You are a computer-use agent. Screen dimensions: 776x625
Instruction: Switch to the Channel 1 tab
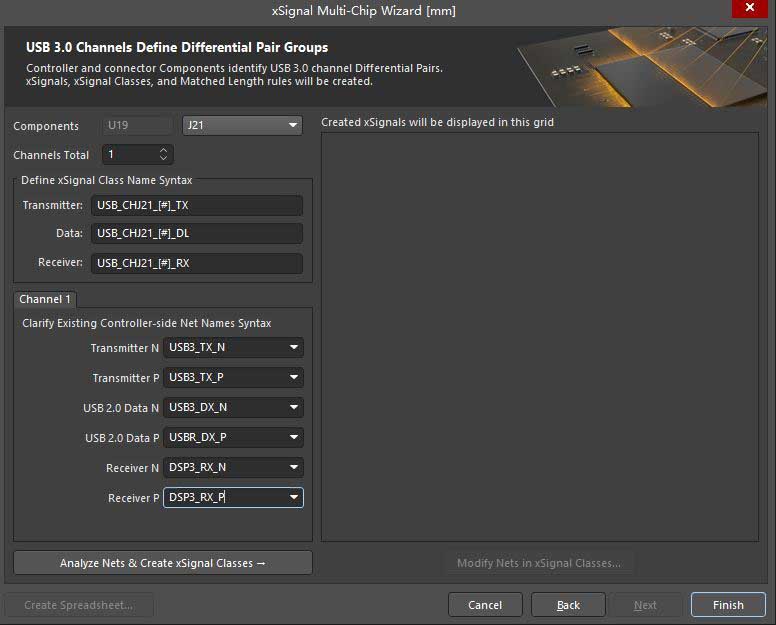[45, 300]
